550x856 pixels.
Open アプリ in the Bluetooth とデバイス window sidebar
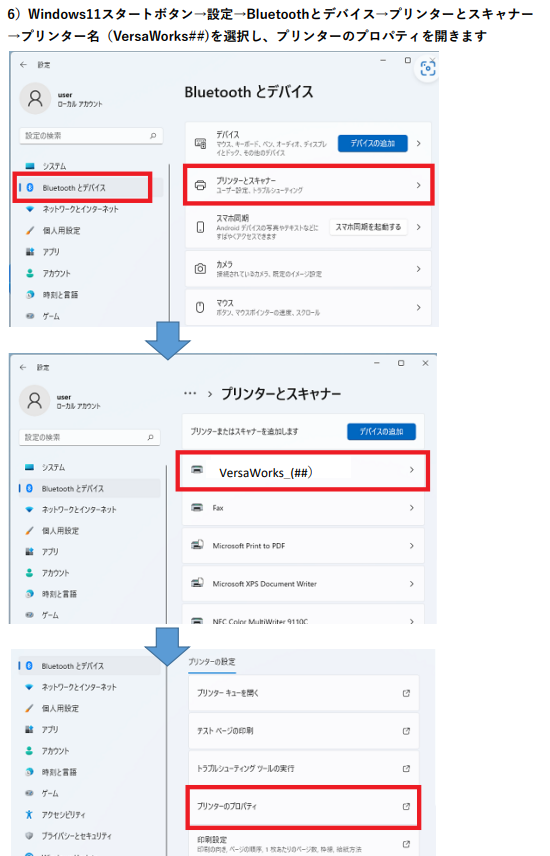point(44,252)
